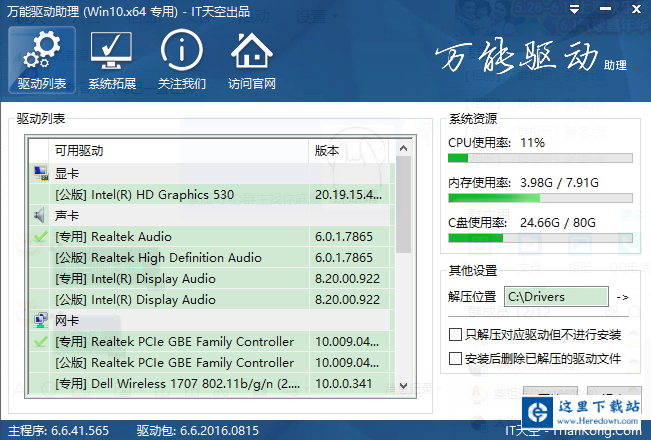The width and height of the screenshot is (651, 440).
Task: Click the driver list vertical scrollbar thumb
Action: pyautogui.click(x=403, y=205)
